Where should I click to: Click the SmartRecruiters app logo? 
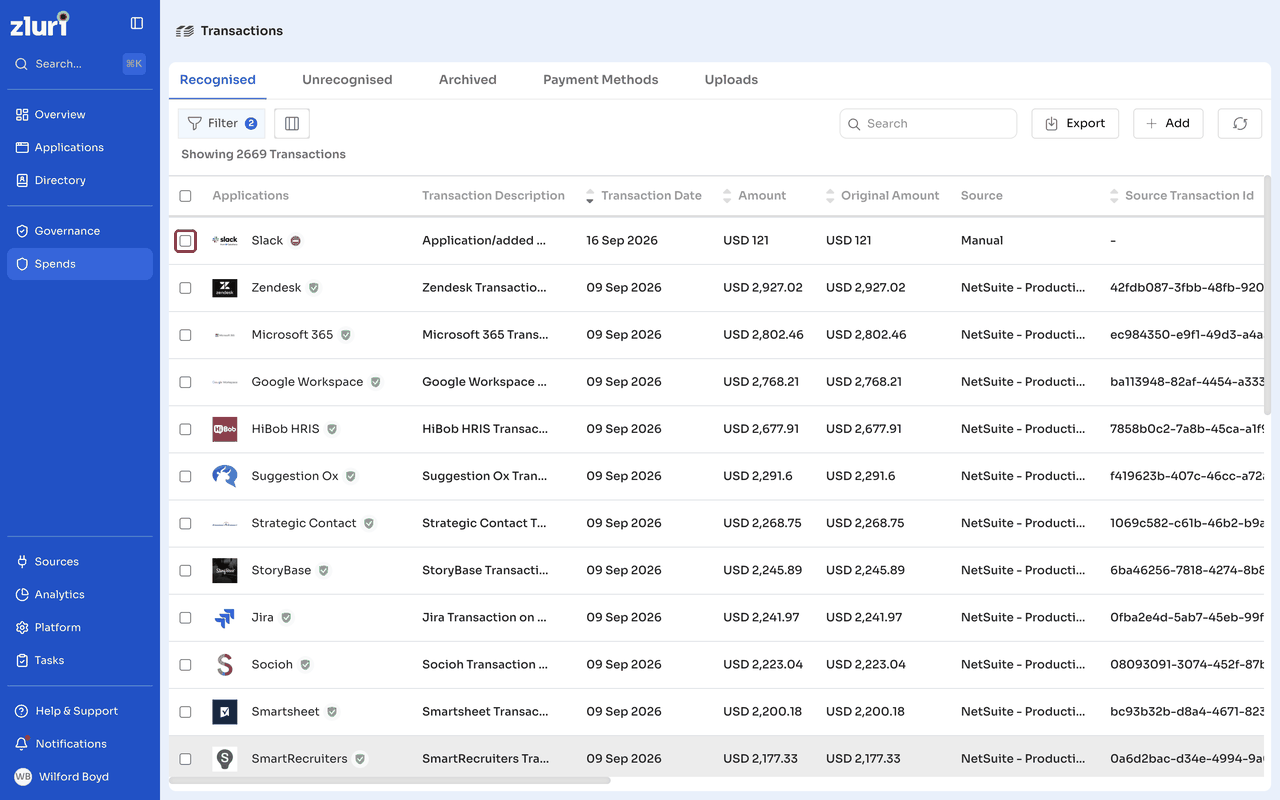225,759
